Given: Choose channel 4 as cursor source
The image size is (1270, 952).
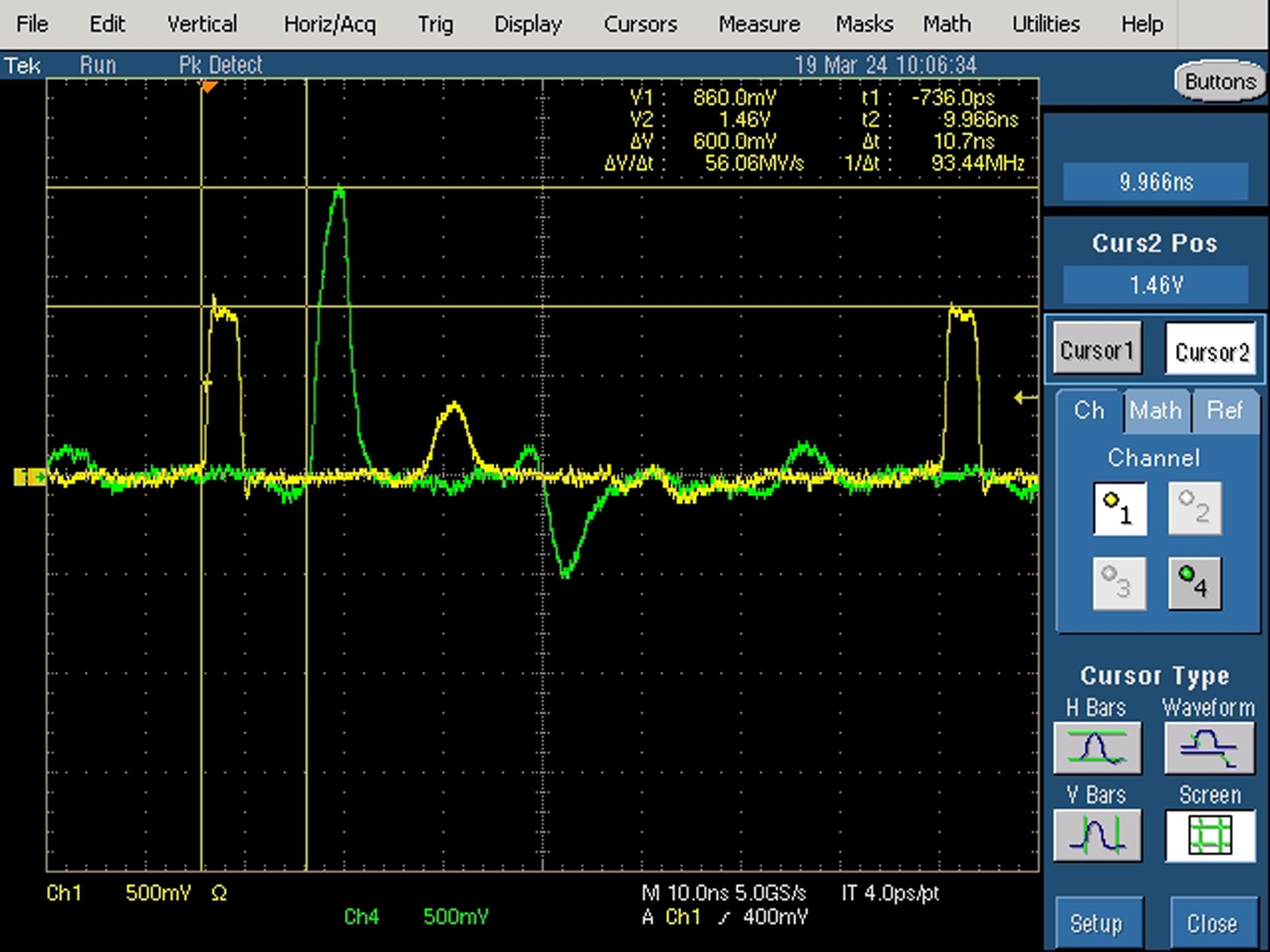Looking at the screenshot, I should point(1195,583).
